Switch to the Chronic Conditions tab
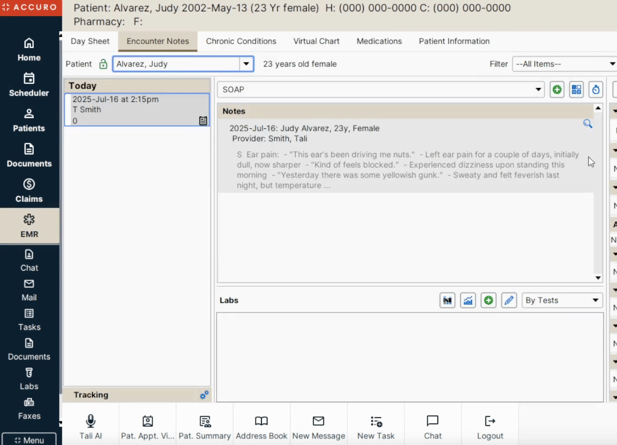The image size is (617, 445). pos(240,41)
